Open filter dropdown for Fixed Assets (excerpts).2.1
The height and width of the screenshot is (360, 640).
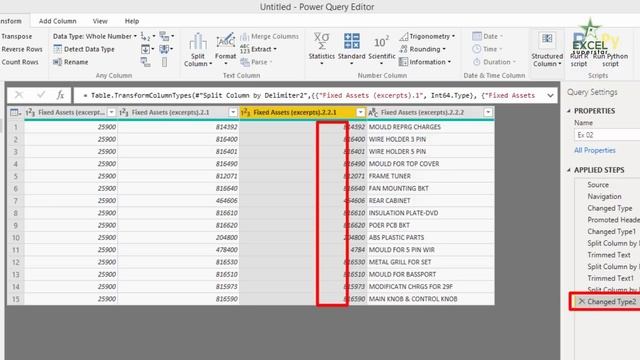[233, 112]
